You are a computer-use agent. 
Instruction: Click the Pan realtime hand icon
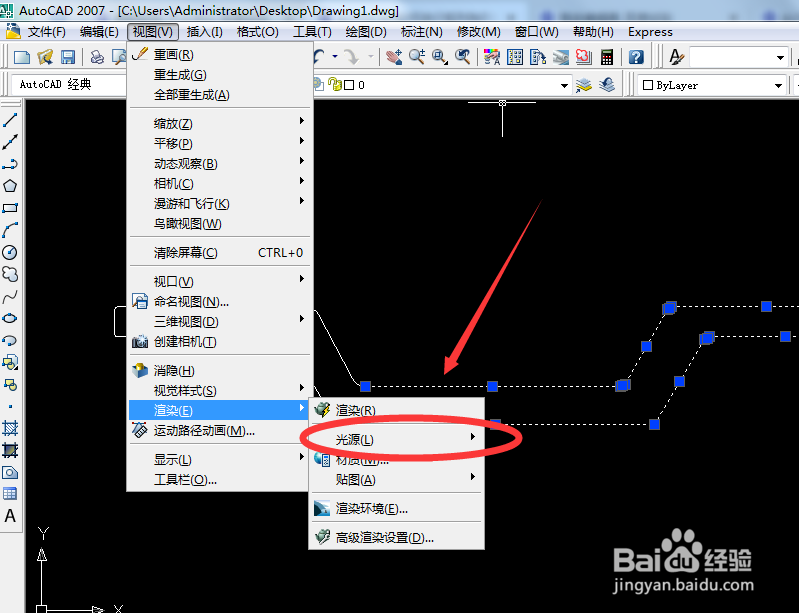pos(394,57)
